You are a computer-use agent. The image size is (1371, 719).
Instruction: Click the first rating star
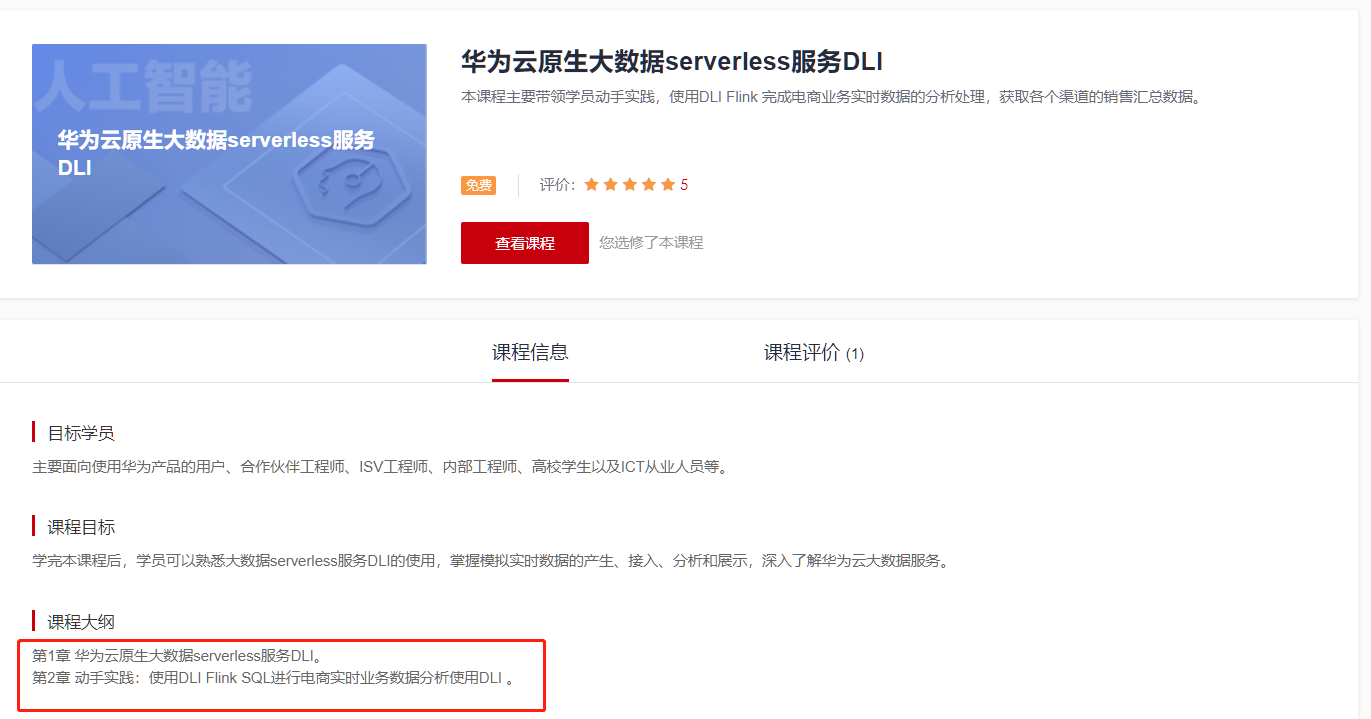coord(591,185)
